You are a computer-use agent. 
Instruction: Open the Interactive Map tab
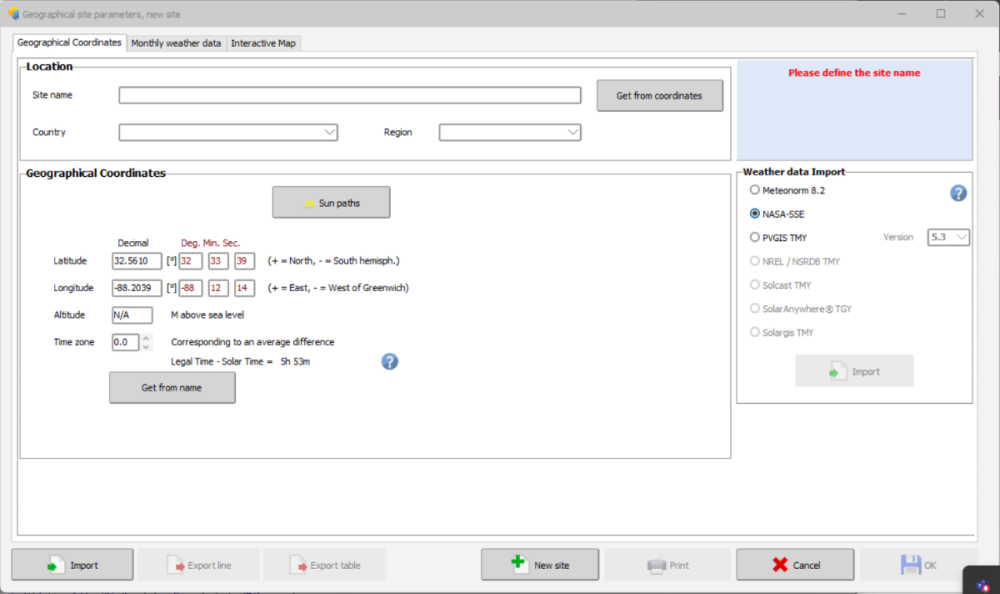(264, 43)
